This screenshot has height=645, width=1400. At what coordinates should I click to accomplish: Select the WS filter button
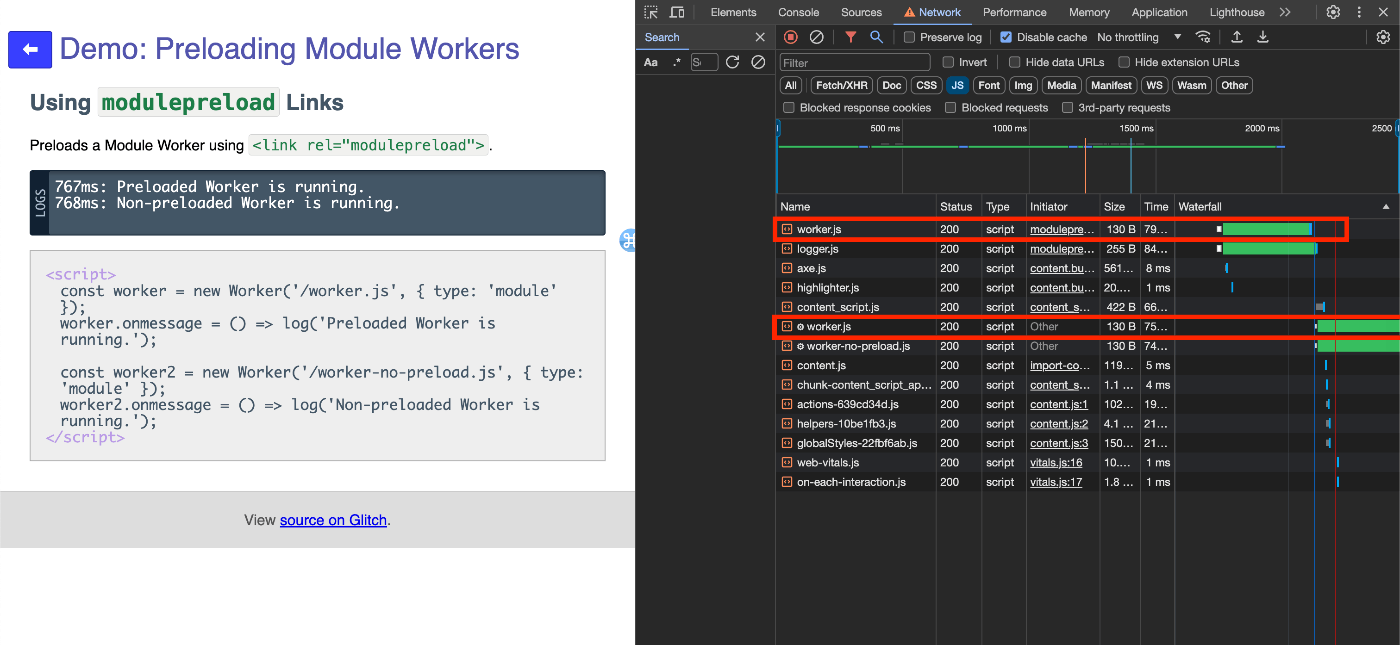(x=1154, y=85)
